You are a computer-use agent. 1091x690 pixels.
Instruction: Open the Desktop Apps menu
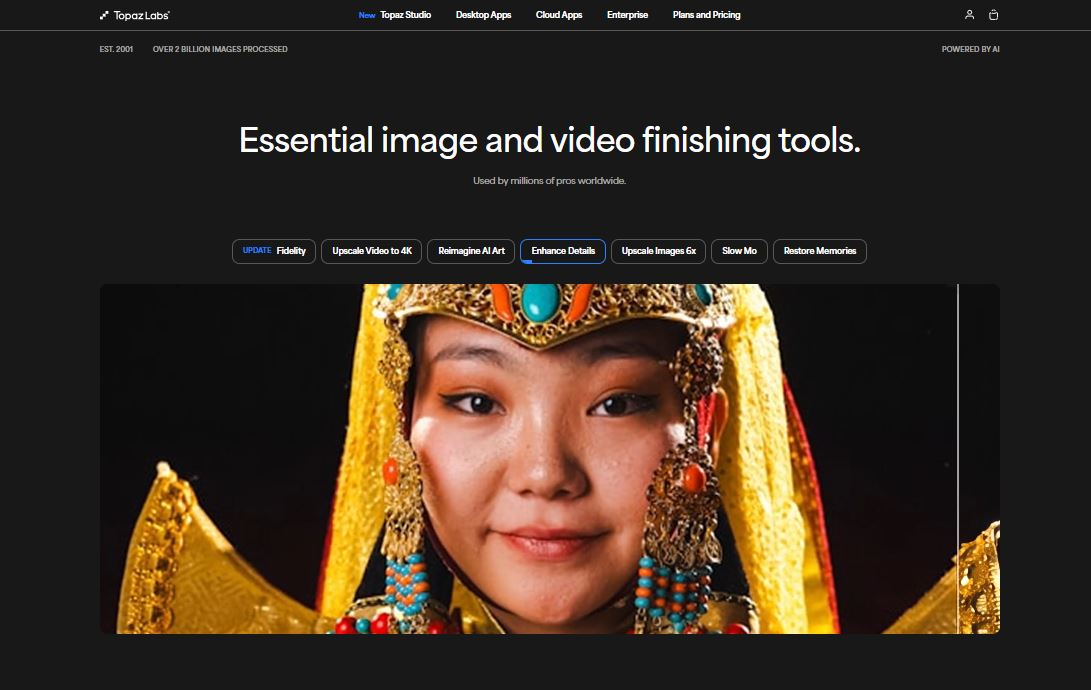[x=483, y=15]
